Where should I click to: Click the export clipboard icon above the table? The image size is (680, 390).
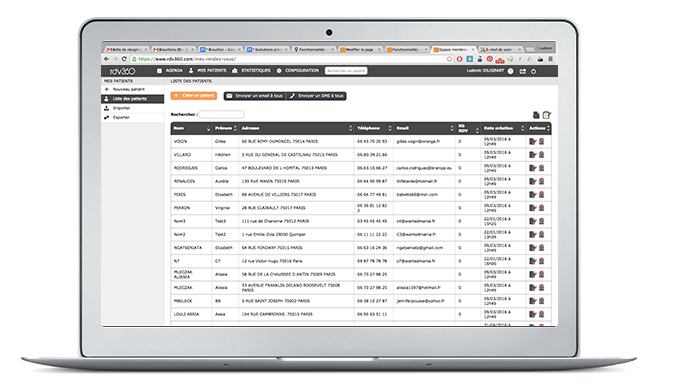546,115
